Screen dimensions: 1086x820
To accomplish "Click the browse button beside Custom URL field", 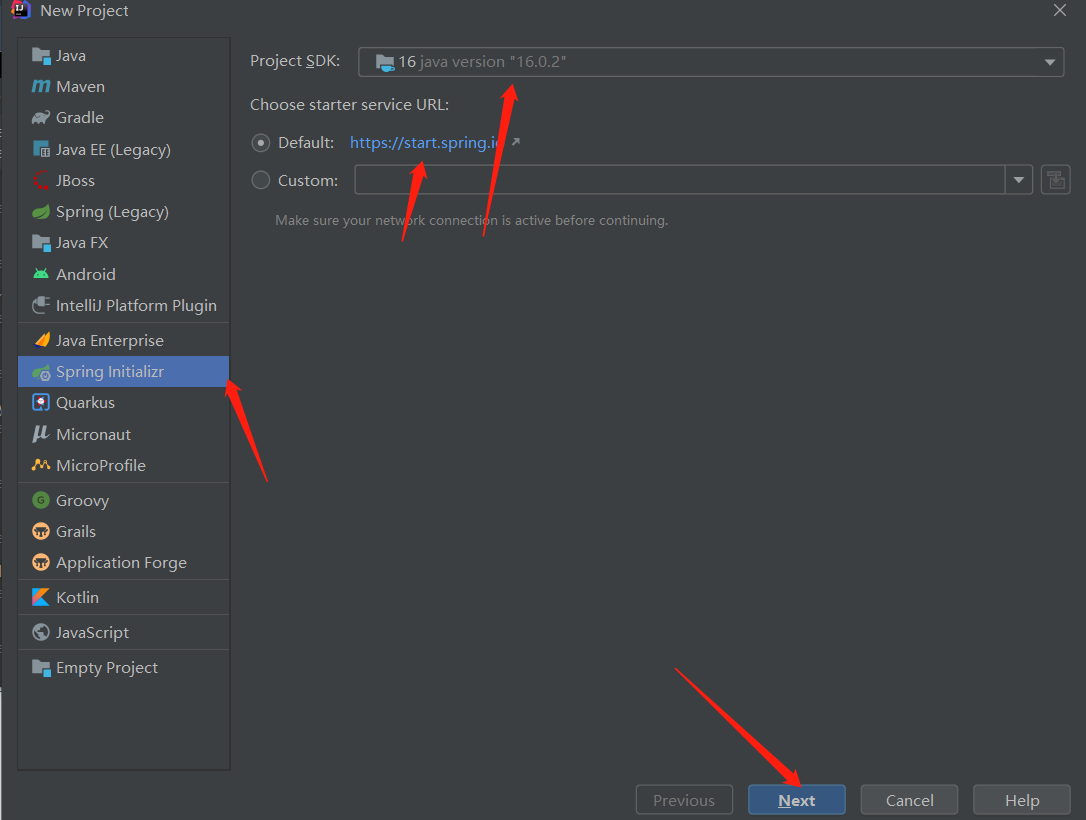I will pyautogui.click(x=1056, y=180).
